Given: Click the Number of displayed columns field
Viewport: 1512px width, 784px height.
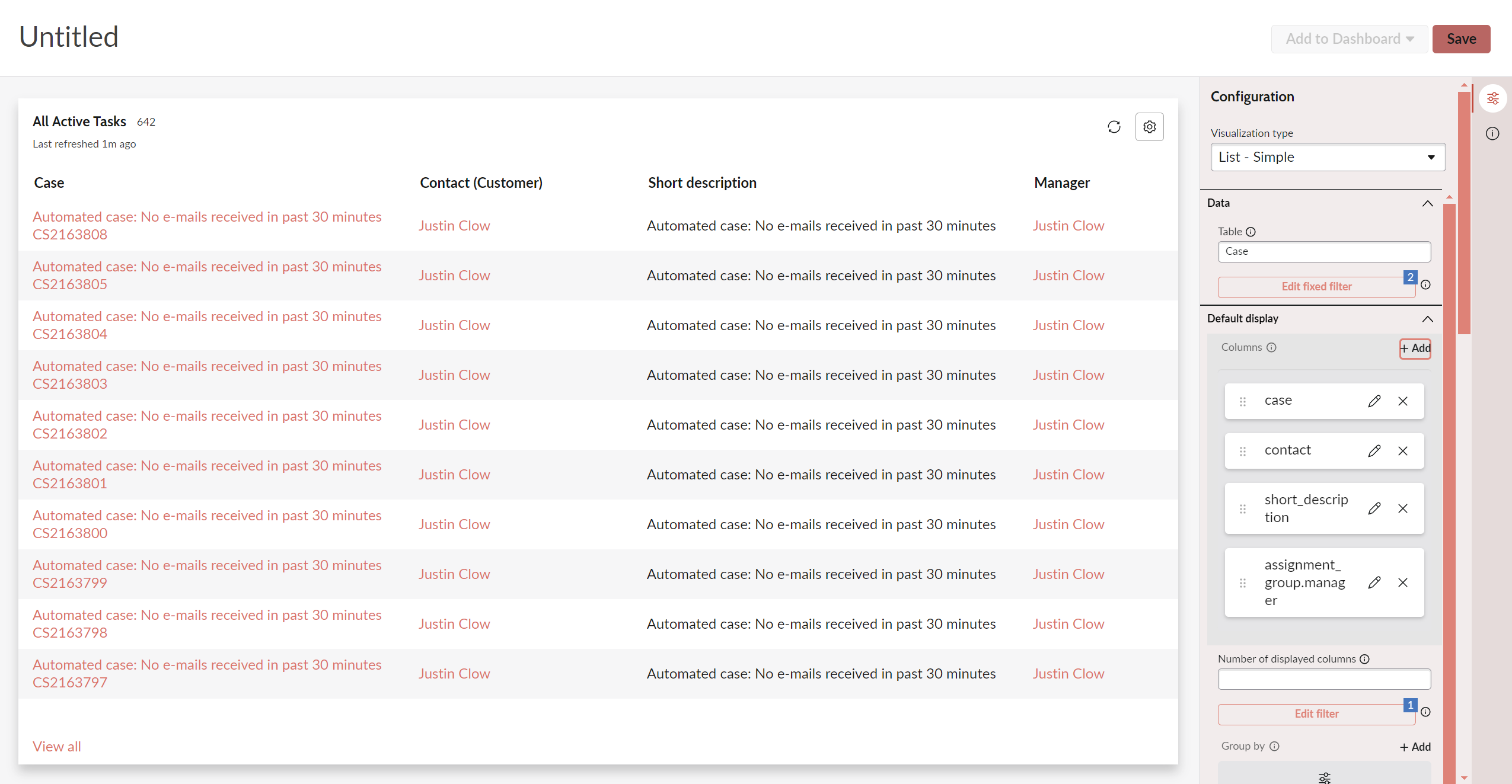Looking at the screenshot, I should point(1323,679).
